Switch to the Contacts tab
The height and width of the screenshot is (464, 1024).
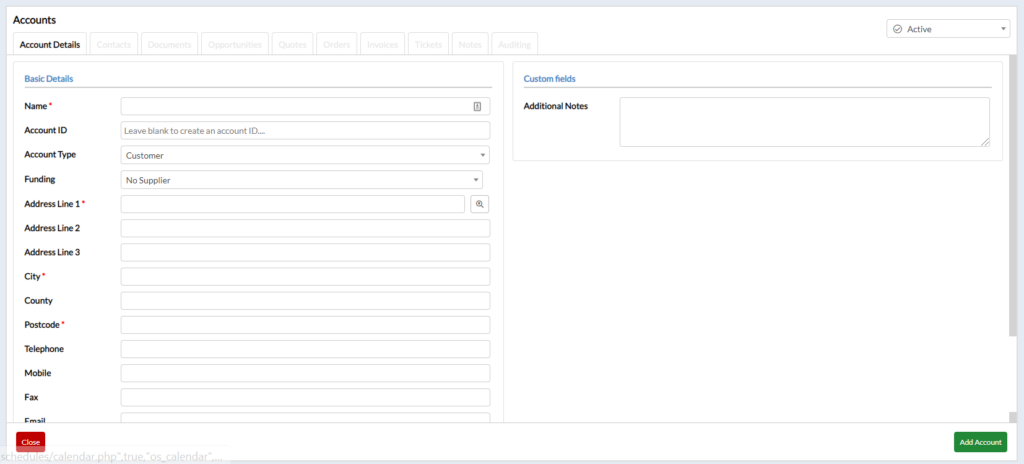[x=114, y=45]
